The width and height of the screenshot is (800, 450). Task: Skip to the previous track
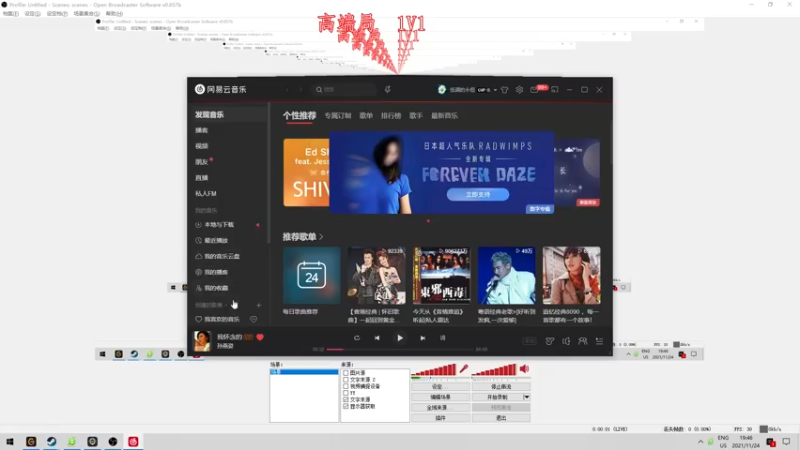(377, 338)
